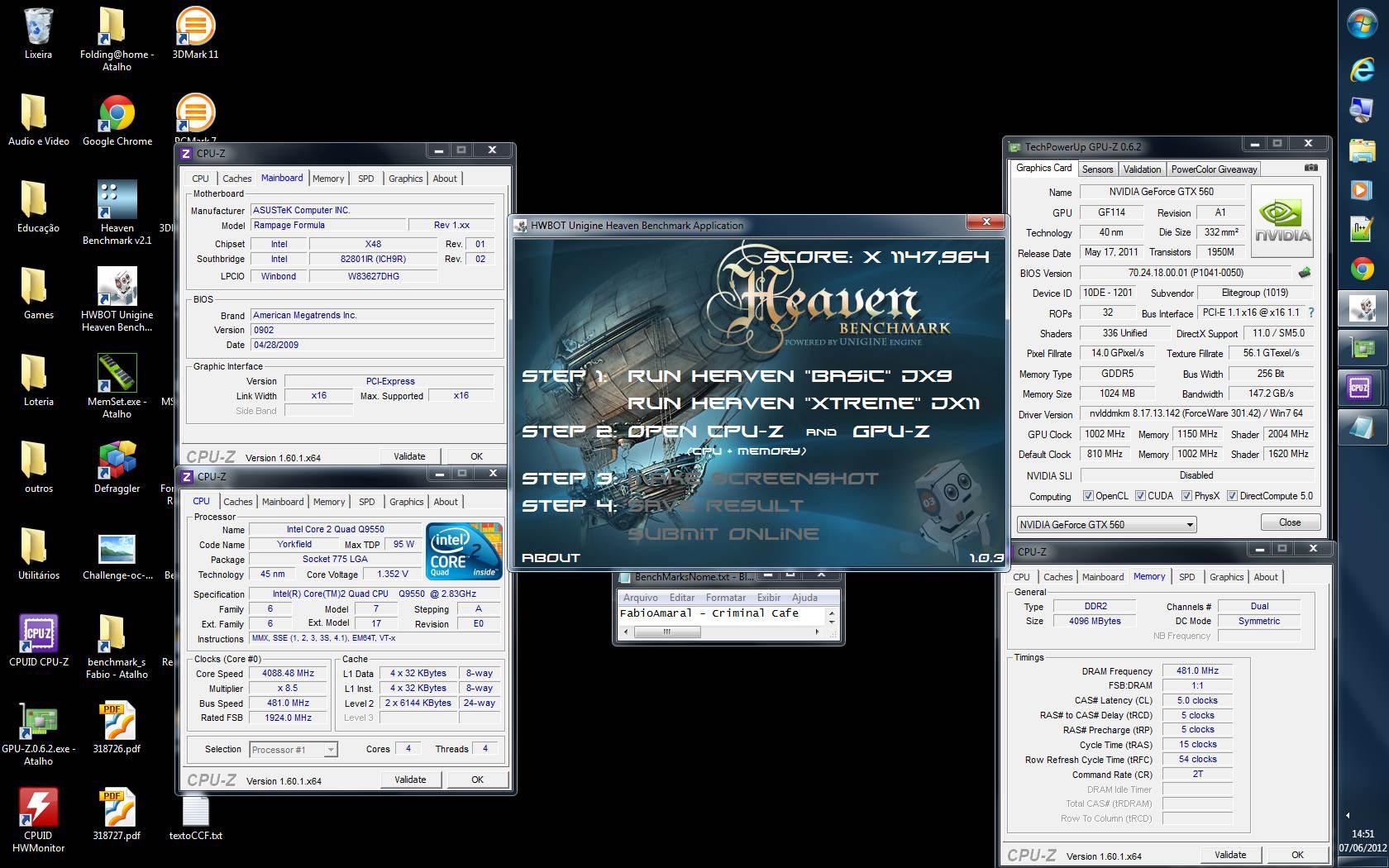
Task: Open About tab in Mainboard CPU-Z window
Action: pyautogui.click(x=445, y=179)
